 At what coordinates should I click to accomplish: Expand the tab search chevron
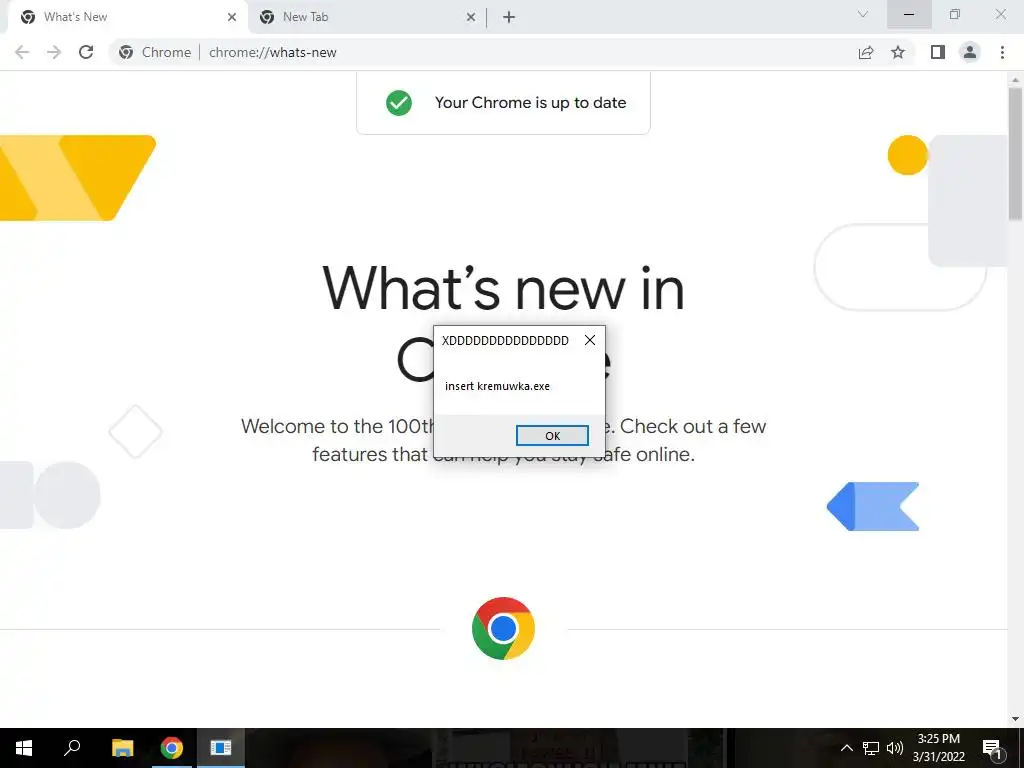(863, 14)
